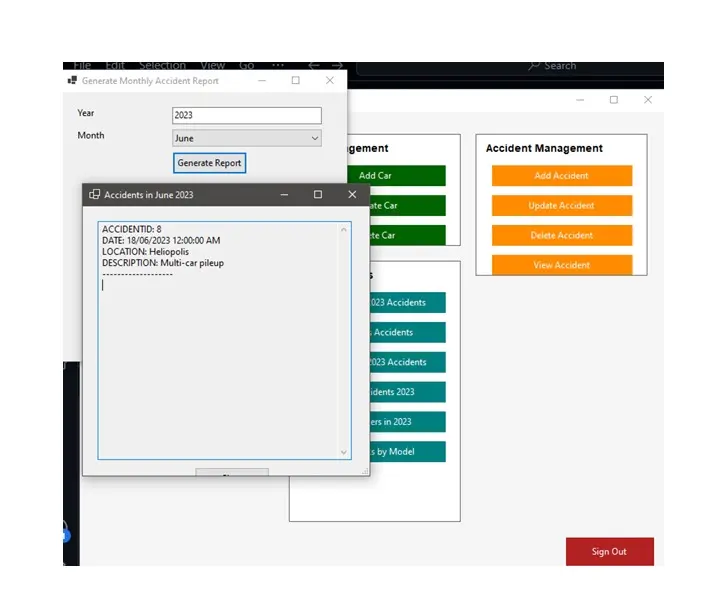Click the partially hidden '023 Accidents' teal button
Image resolution: width=718 pixels, height=600 pixels.
click(408, 302)
